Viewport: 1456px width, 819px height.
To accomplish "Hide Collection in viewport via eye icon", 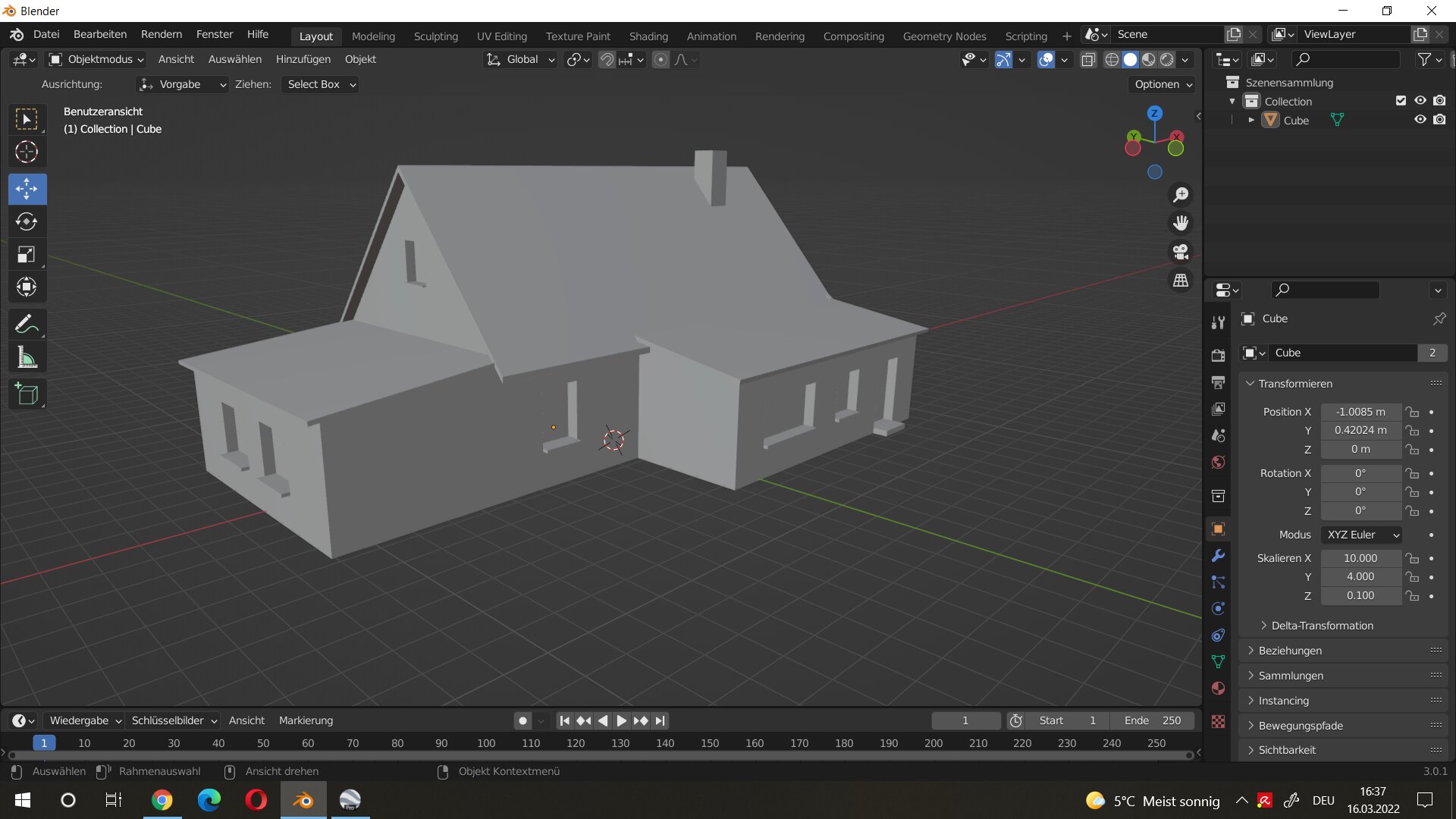I will [x=1420, y=101].
